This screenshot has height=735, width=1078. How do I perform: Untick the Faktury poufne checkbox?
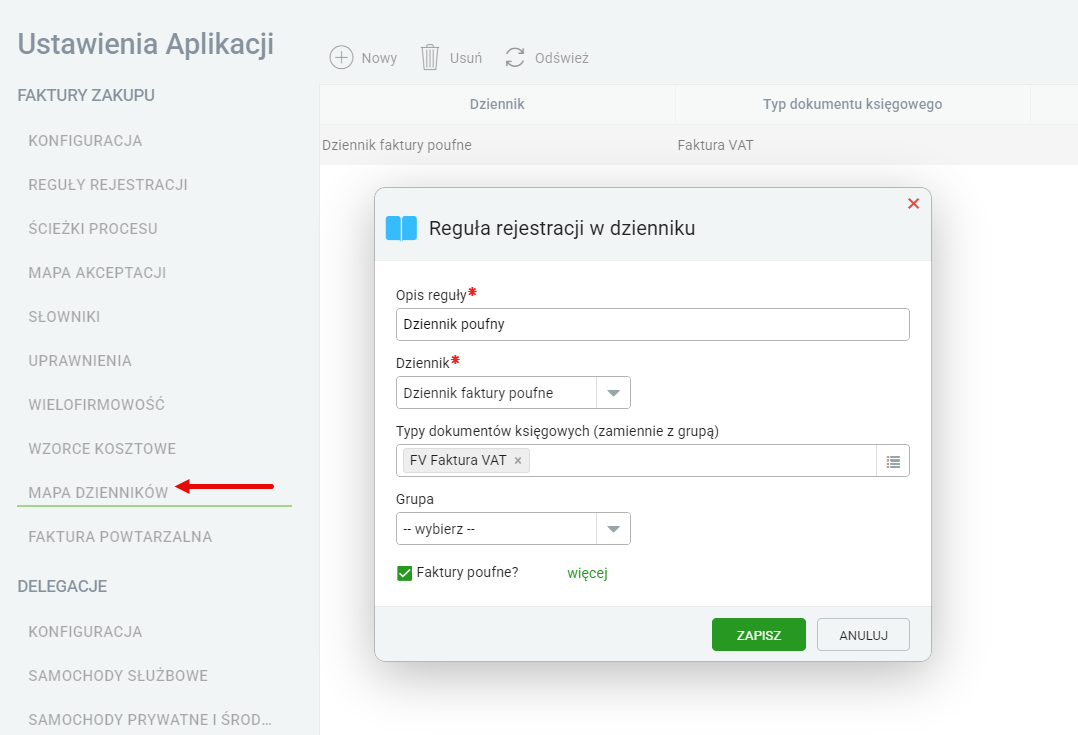click(404, 573)
